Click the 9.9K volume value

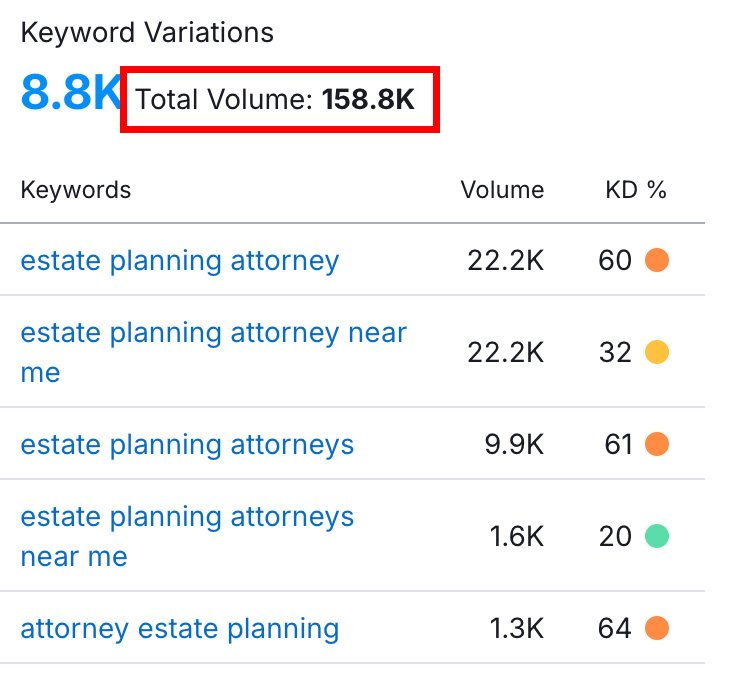click(x=514, y=444)
